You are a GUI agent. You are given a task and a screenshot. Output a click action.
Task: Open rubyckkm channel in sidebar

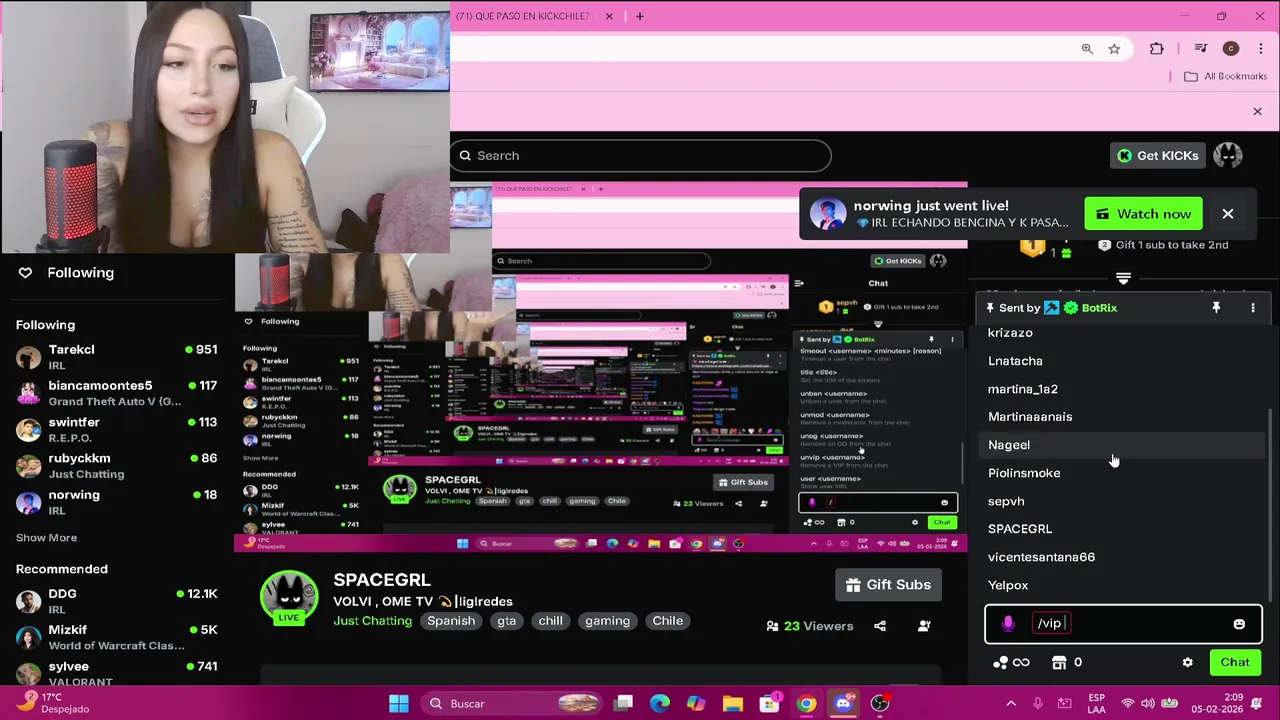coord(116,466)
